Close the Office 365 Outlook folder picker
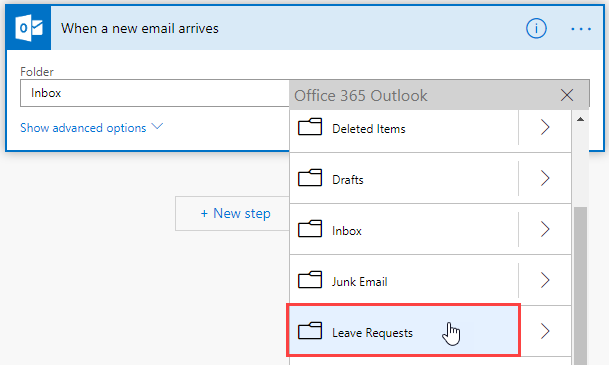Screen dimensions: 609x365 [x=567, y=95]
